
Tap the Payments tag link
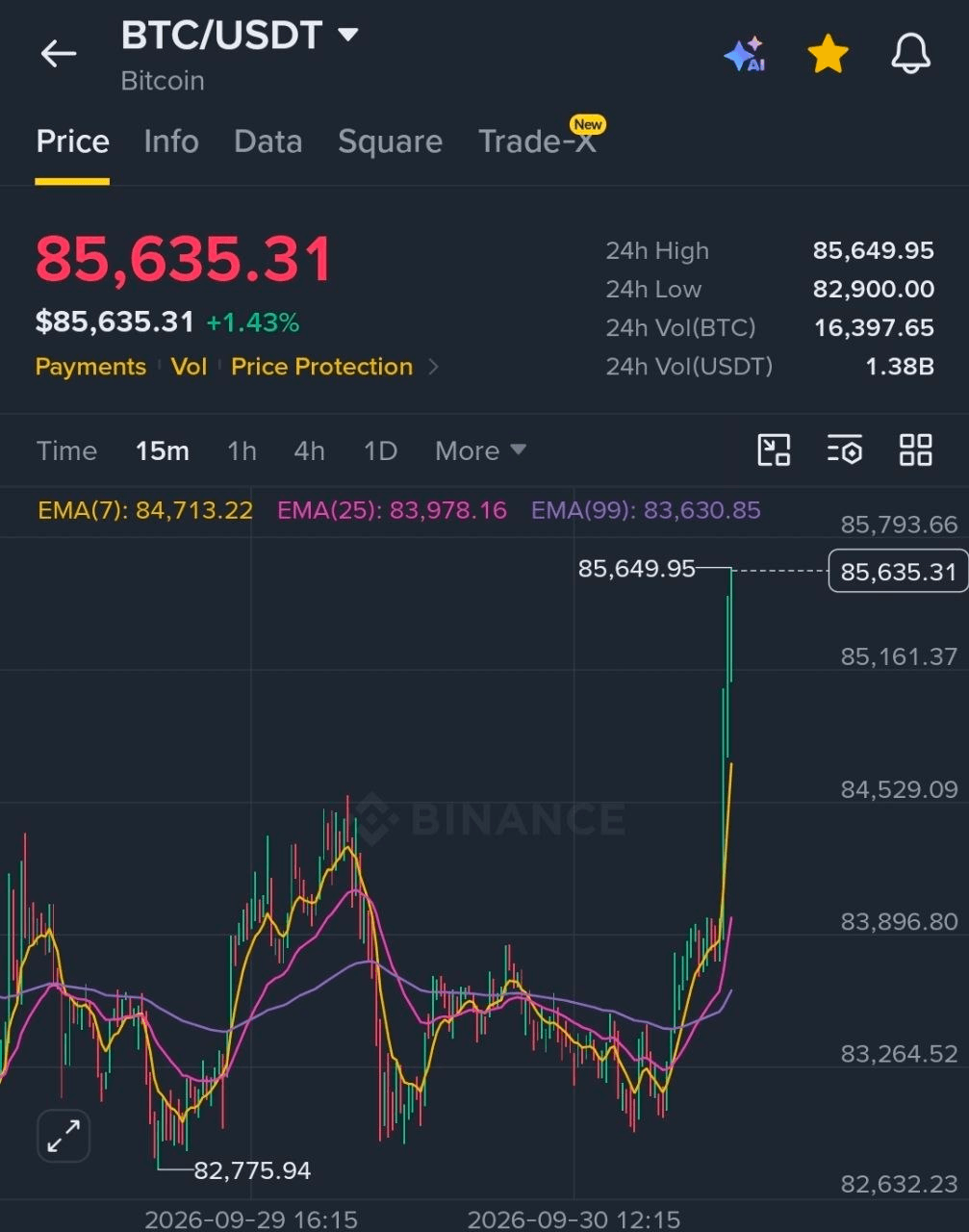click(90, 367)
